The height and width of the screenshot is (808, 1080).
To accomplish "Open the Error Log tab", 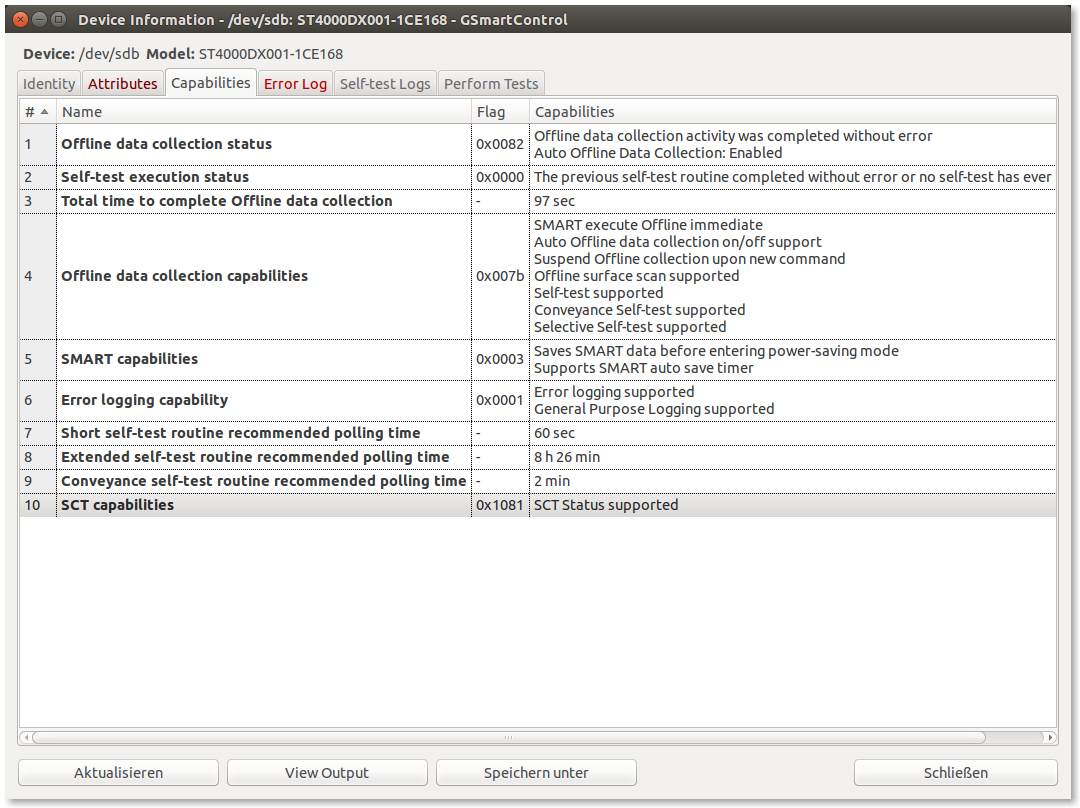I will (x=295, y=83).
